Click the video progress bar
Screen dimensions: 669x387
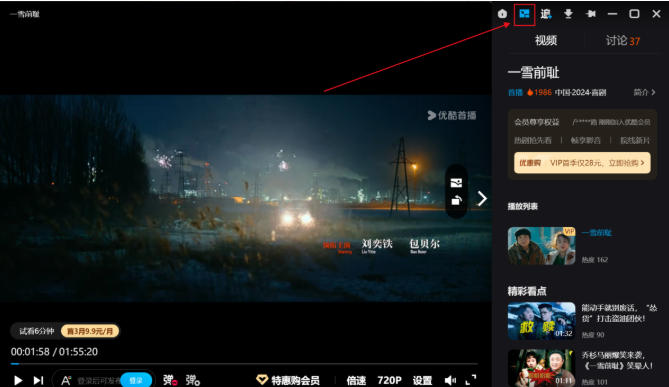tap(244, 364)
